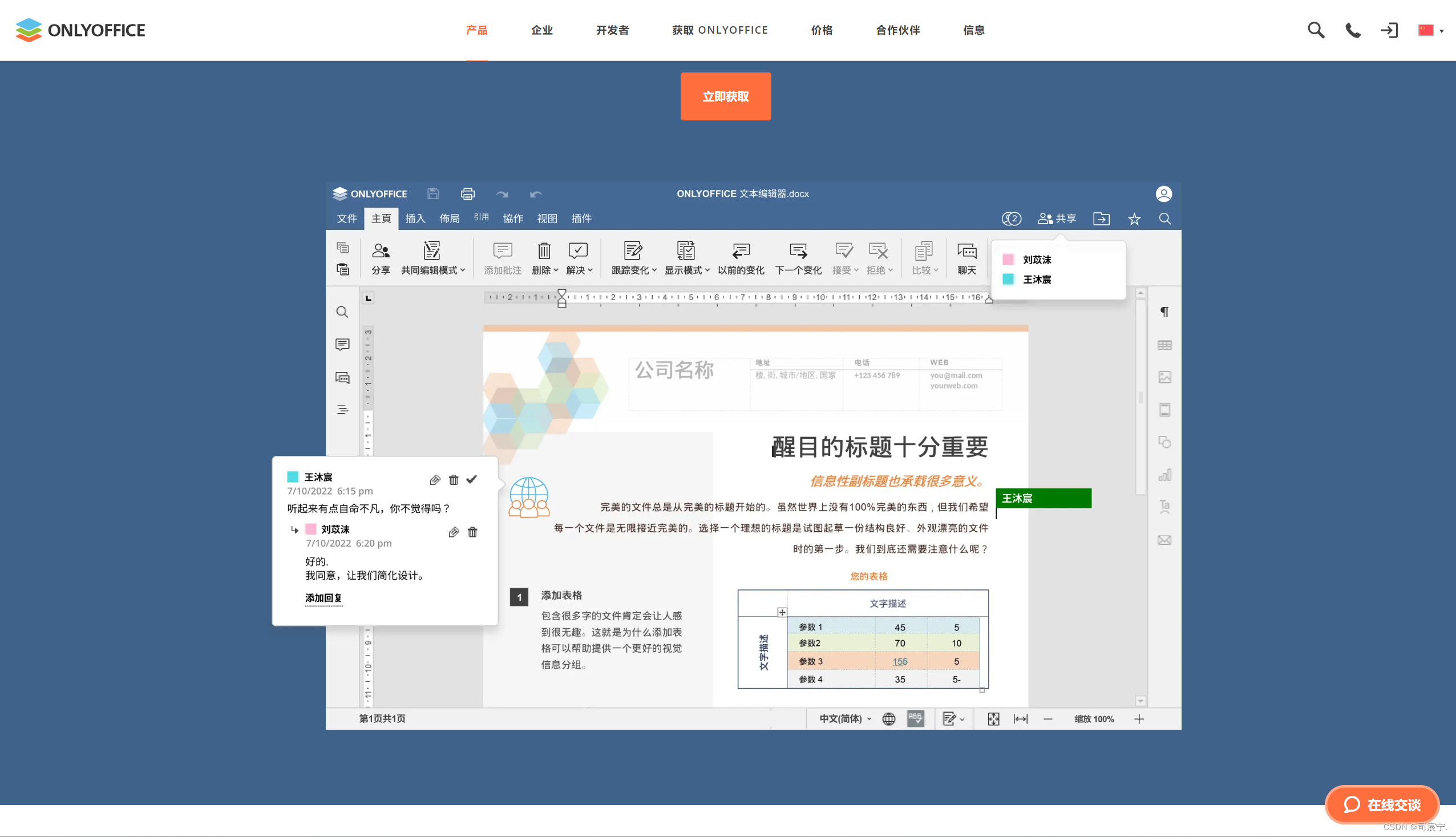Click the 立即获取 orange button

pyautogui.click(x=725, y=96)
